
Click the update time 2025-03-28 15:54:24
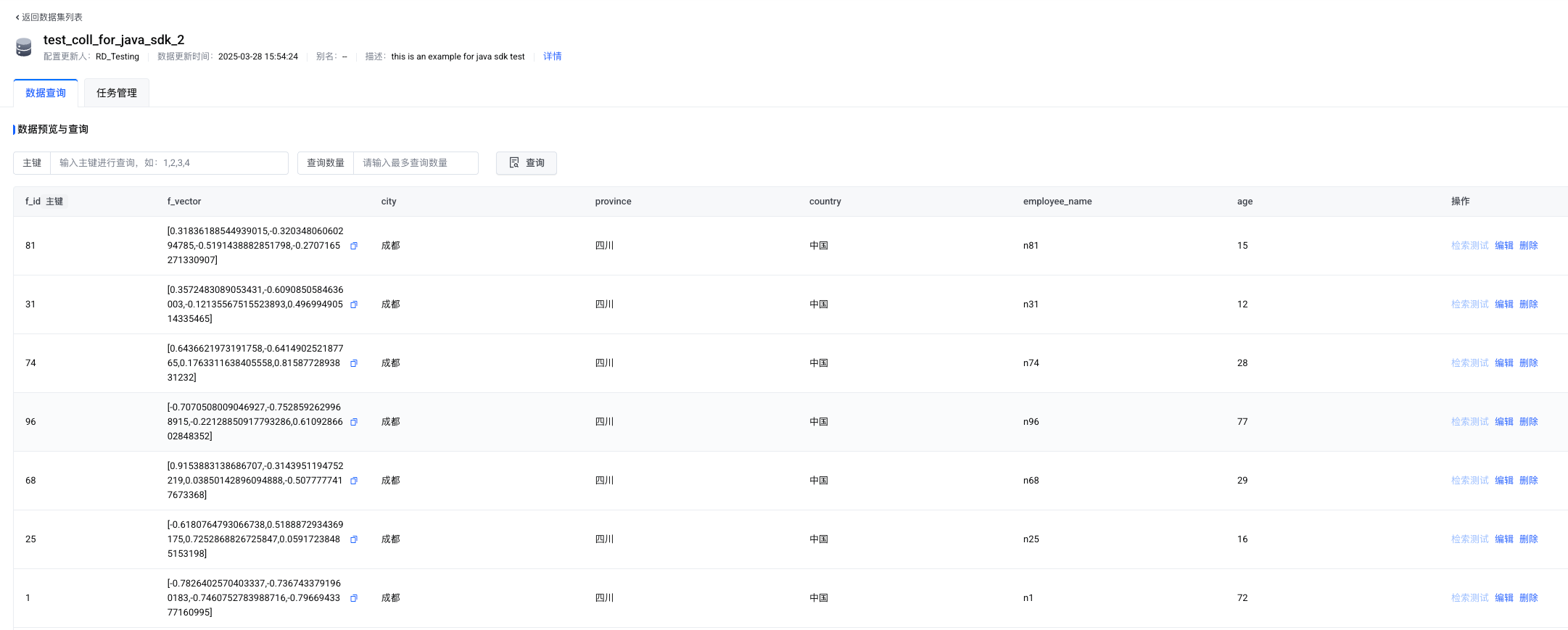258,57
